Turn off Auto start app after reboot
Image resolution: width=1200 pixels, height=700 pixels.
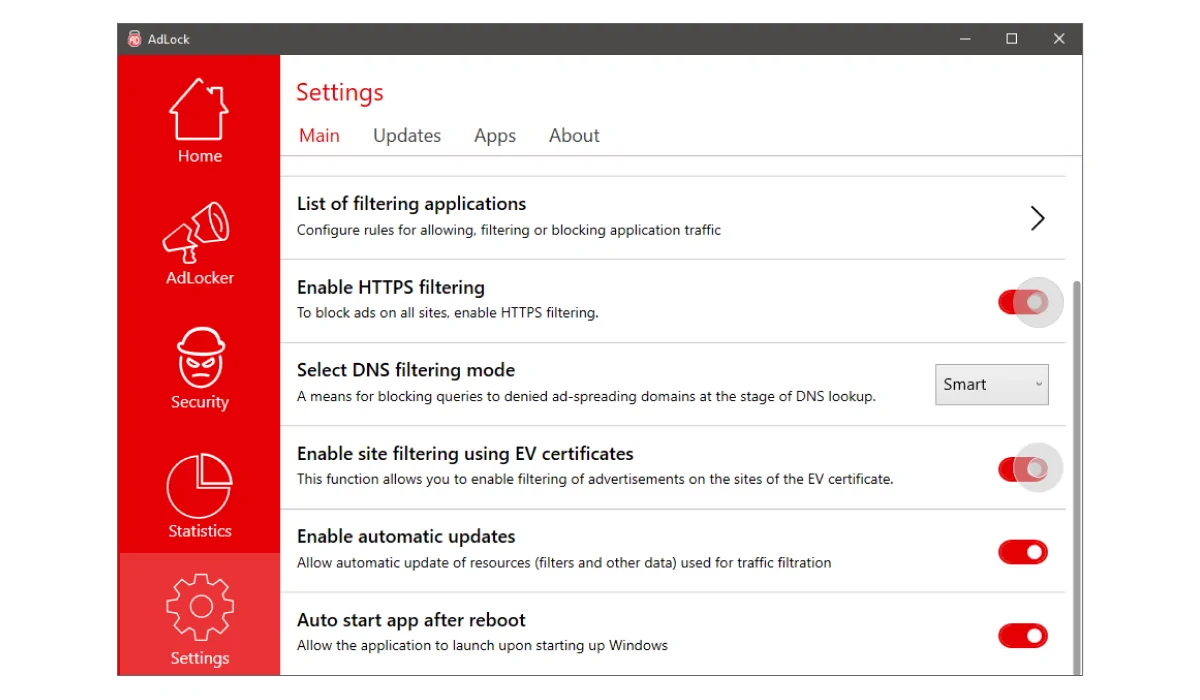coord(1023,635)
